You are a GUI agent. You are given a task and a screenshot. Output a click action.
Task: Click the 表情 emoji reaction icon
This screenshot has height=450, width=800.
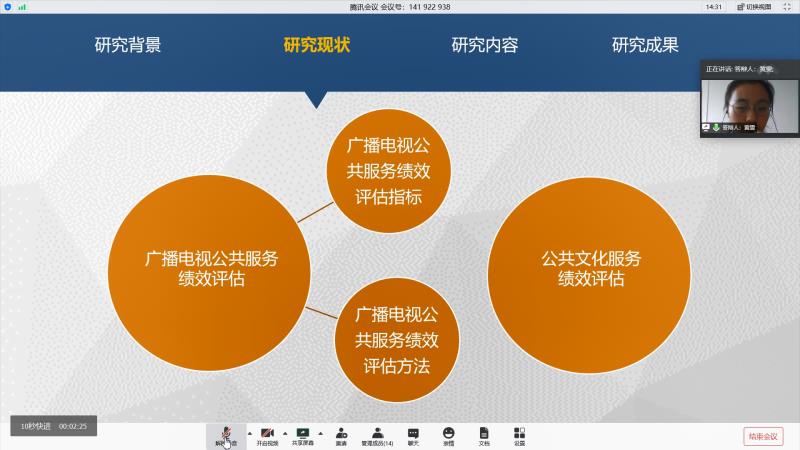448,434
